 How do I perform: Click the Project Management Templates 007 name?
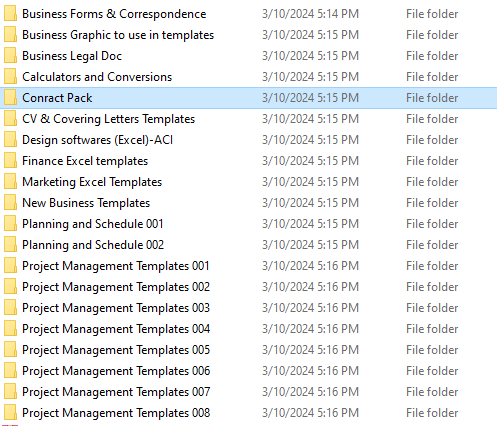click(x=116, y=392)
